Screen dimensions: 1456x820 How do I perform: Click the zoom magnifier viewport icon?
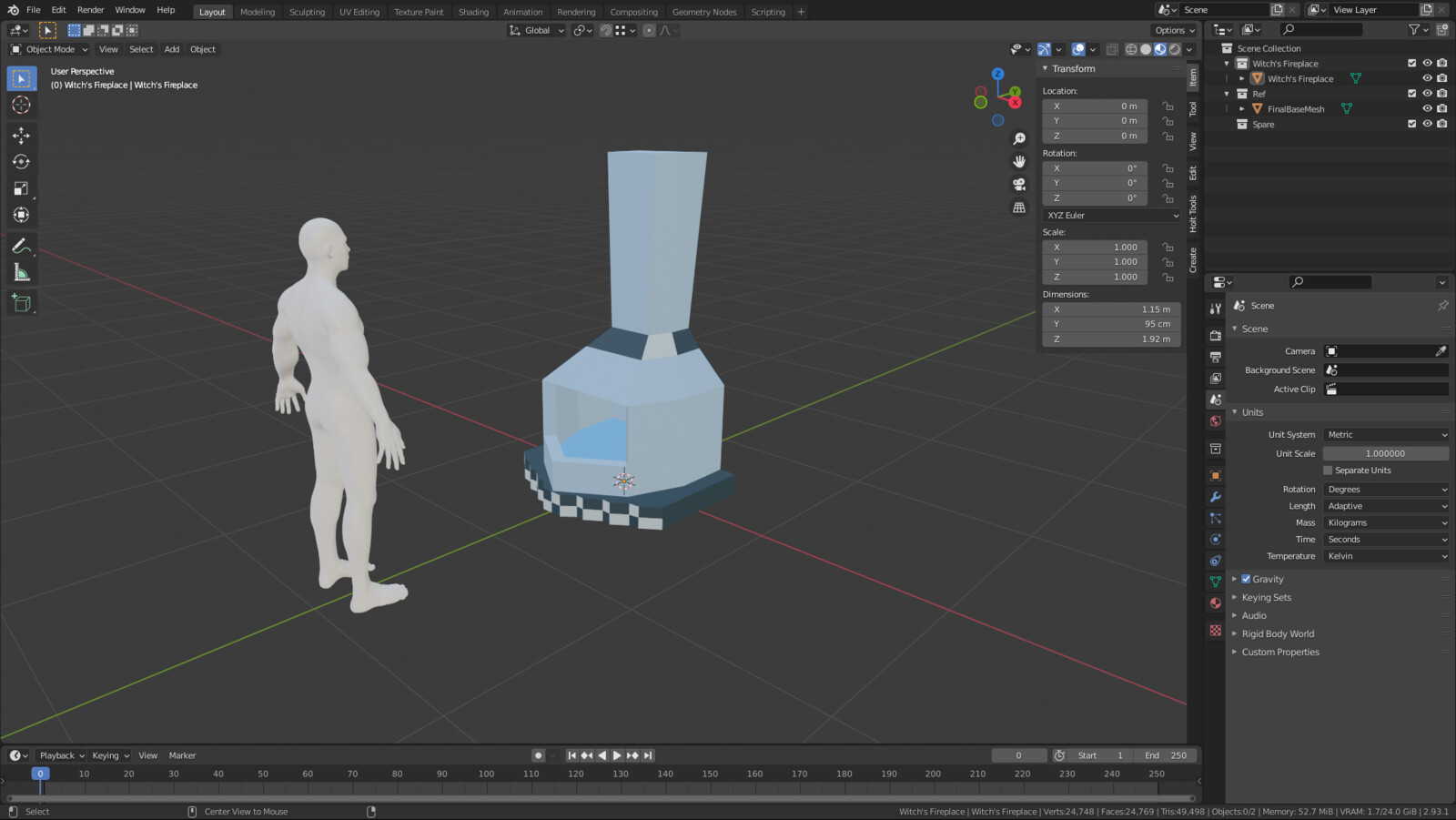coord(1019,138)
